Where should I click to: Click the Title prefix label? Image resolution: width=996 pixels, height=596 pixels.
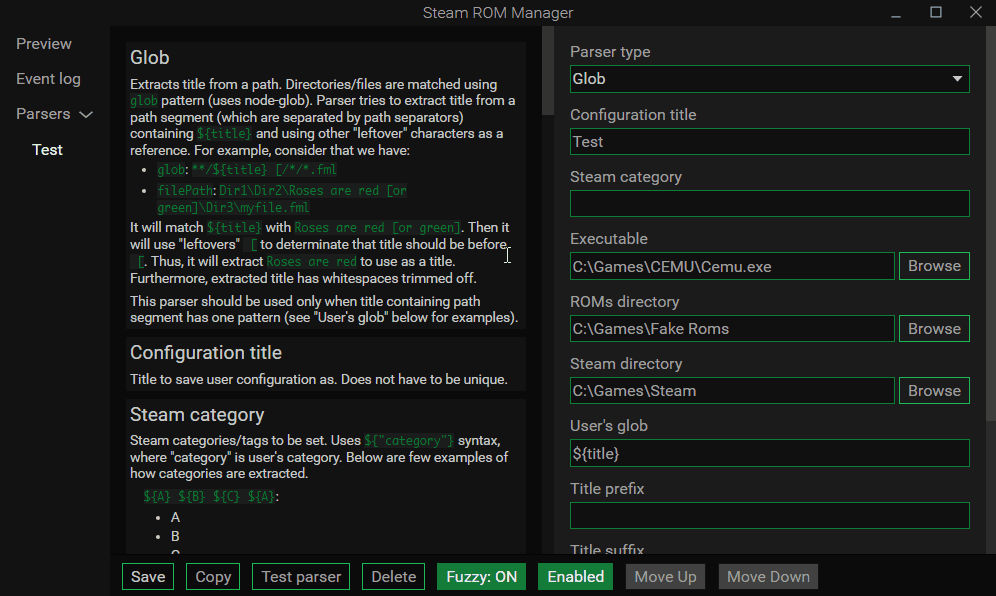pyautogui.click(x=607, y=489)
